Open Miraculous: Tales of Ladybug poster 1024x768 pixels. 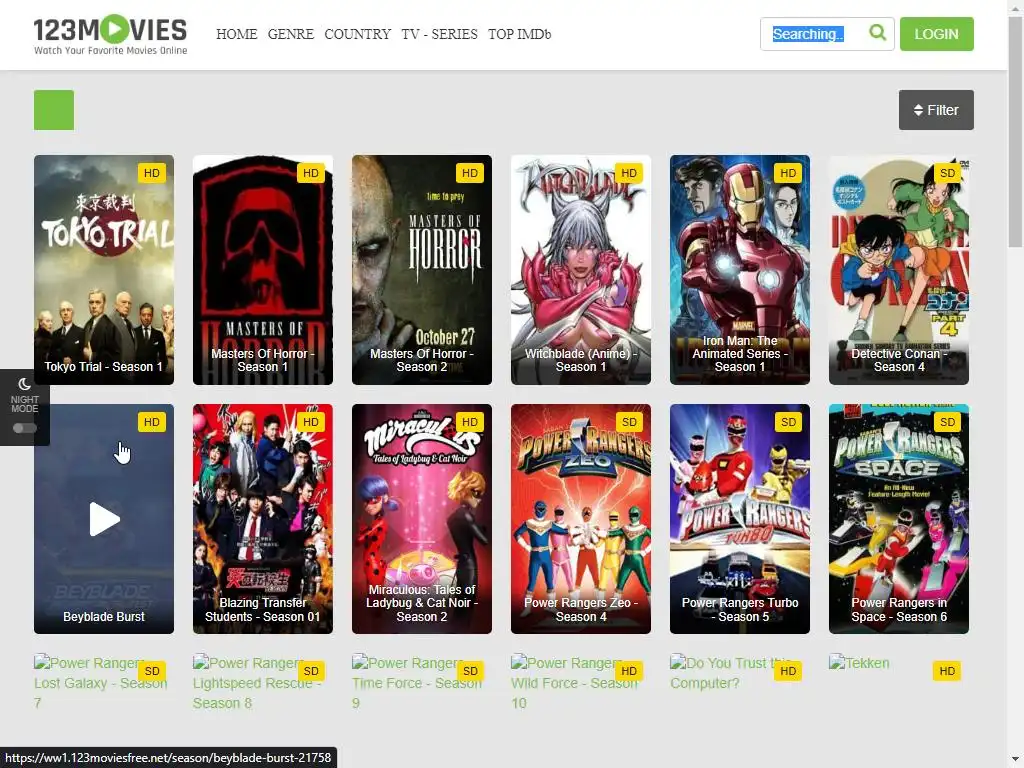pyautogui.click(x=422, y=519)
